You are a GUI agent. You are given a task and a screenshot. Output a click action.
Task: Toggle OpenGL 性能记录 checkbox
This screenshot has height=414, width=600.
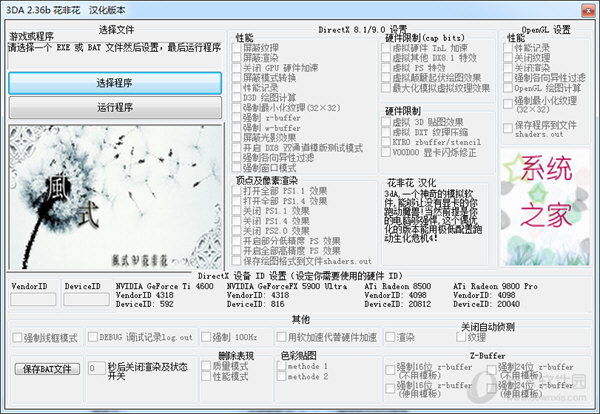[508, 48]
